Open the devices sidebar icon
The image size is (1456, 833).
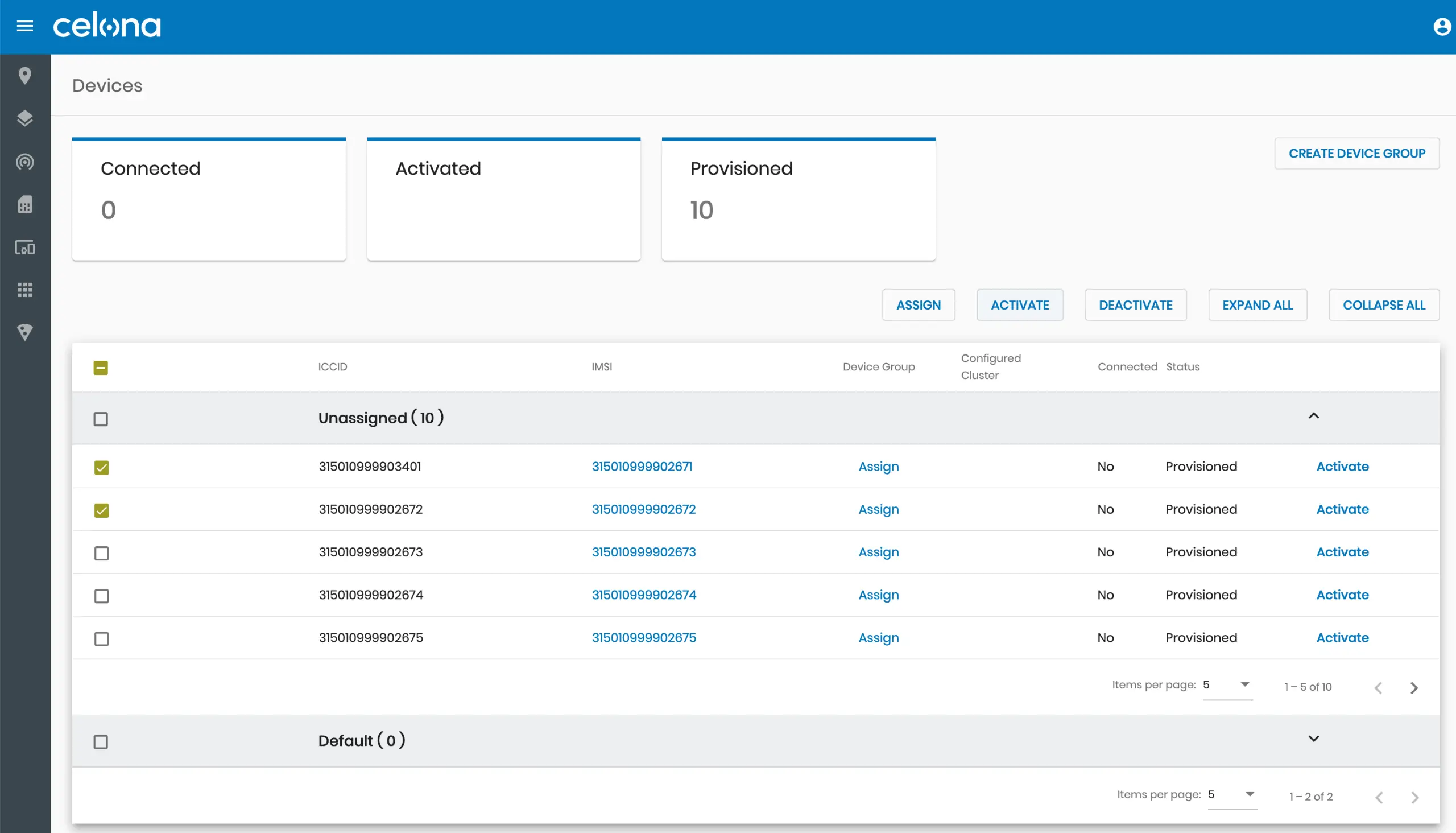coord(24,247)
